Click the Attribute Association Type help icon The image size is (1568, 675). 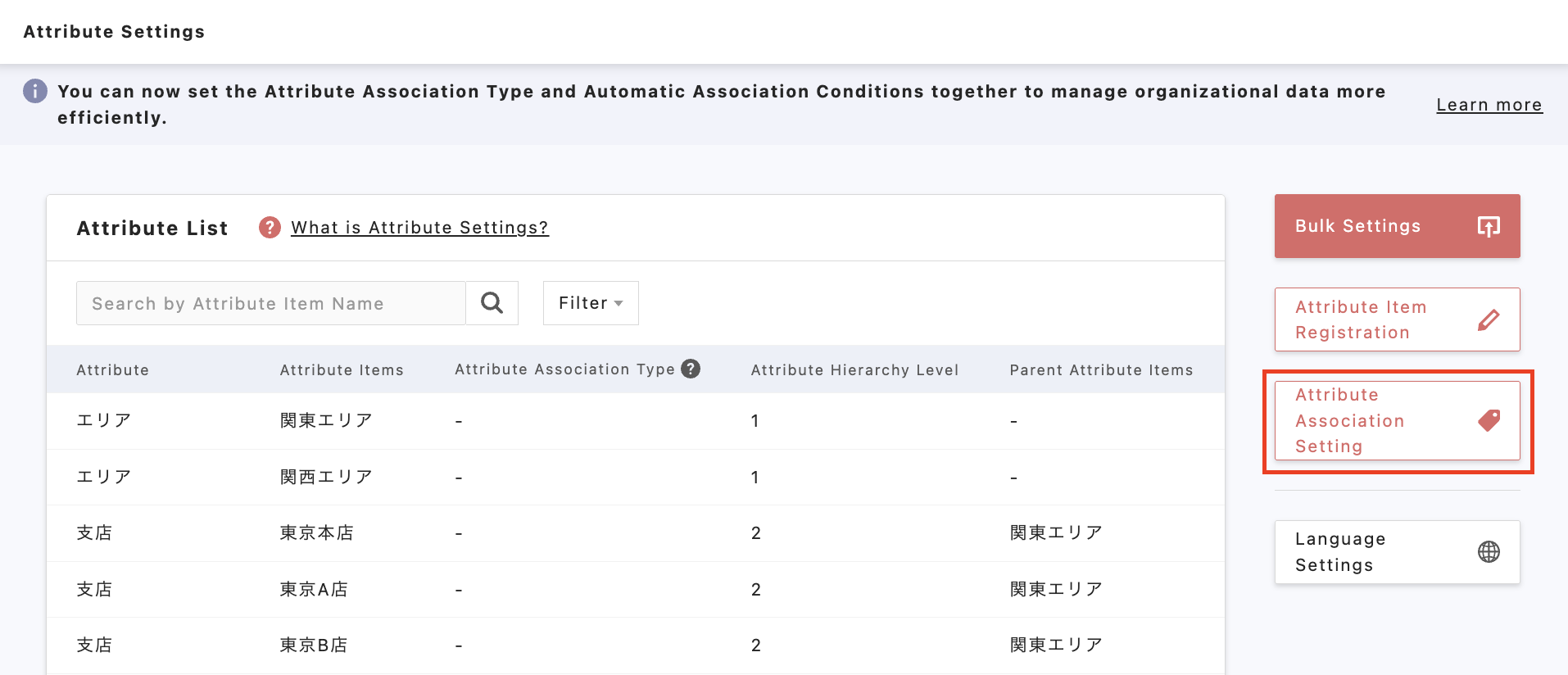tap(691, 369)
